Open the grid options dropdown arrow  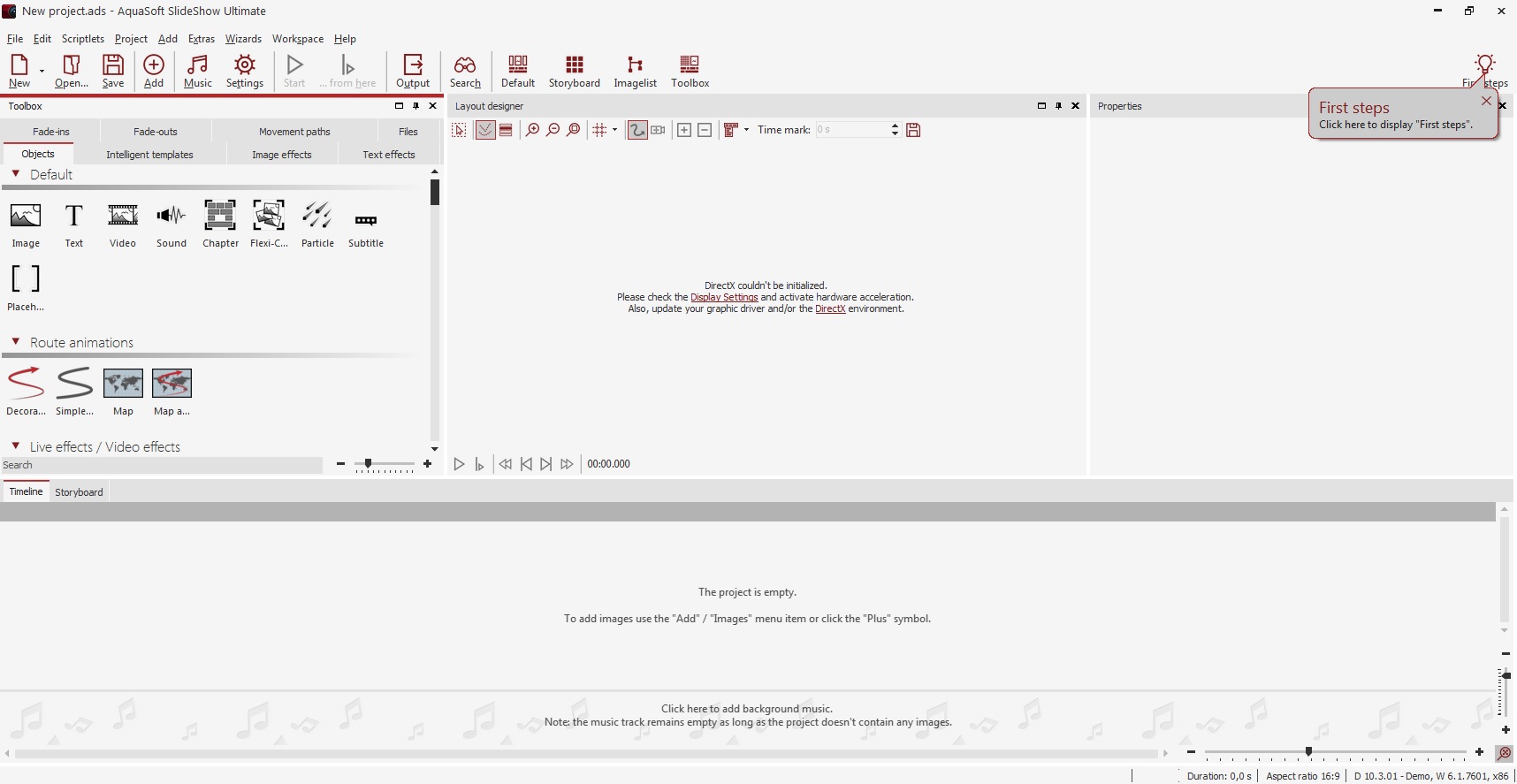615,130
